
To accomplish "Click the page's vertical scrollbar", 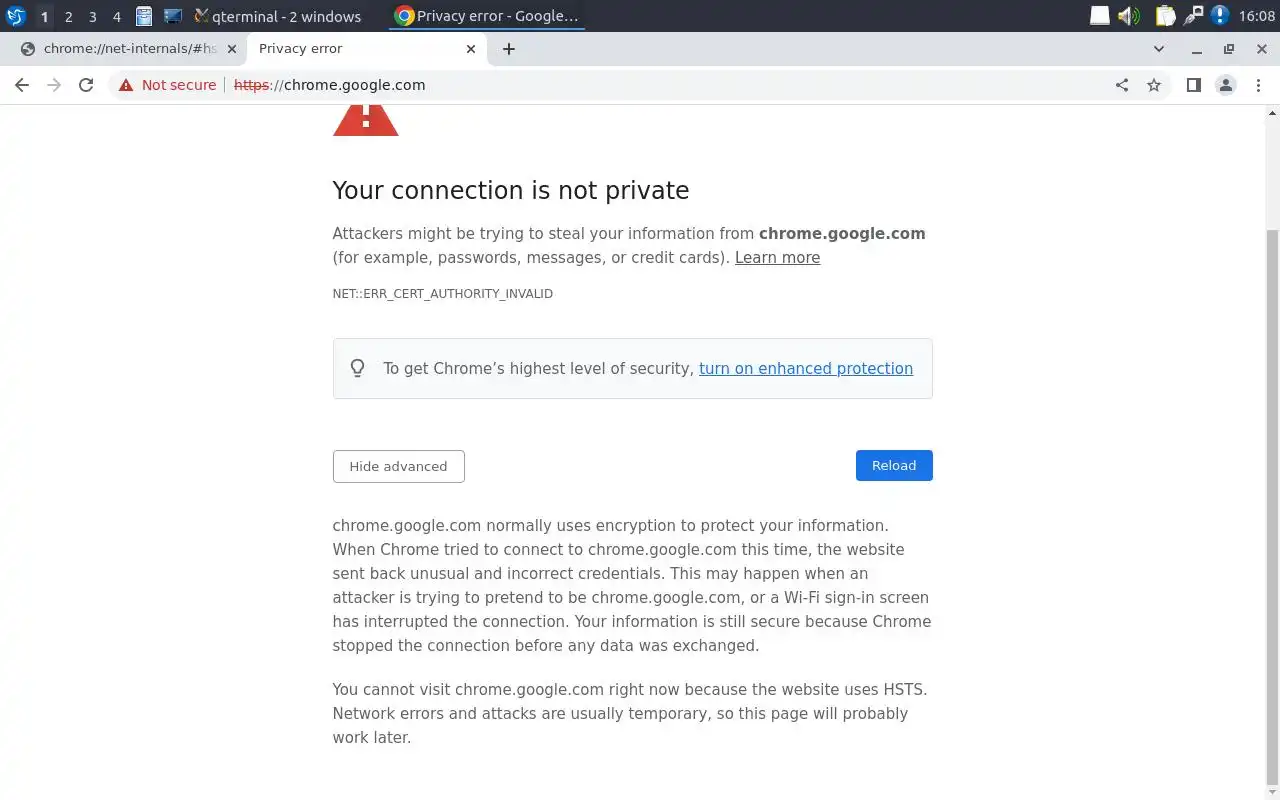I will click(1272, 500).
